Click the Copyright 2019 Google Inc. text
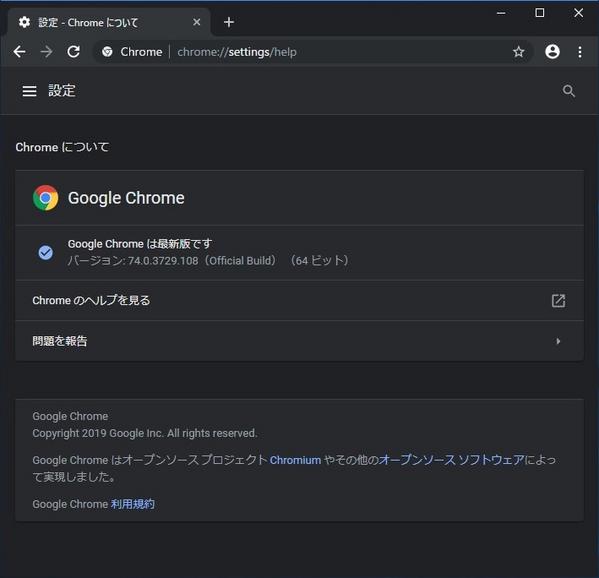The width and height of the screenshot is (599, 578). [x=145, y=434]
